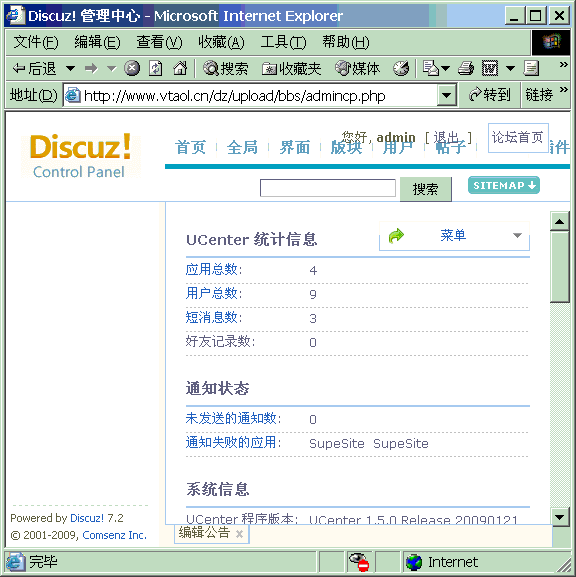The image size is (576, 577).
Task: Click the IE icon in title bar
Action: [x=15, y=16]
